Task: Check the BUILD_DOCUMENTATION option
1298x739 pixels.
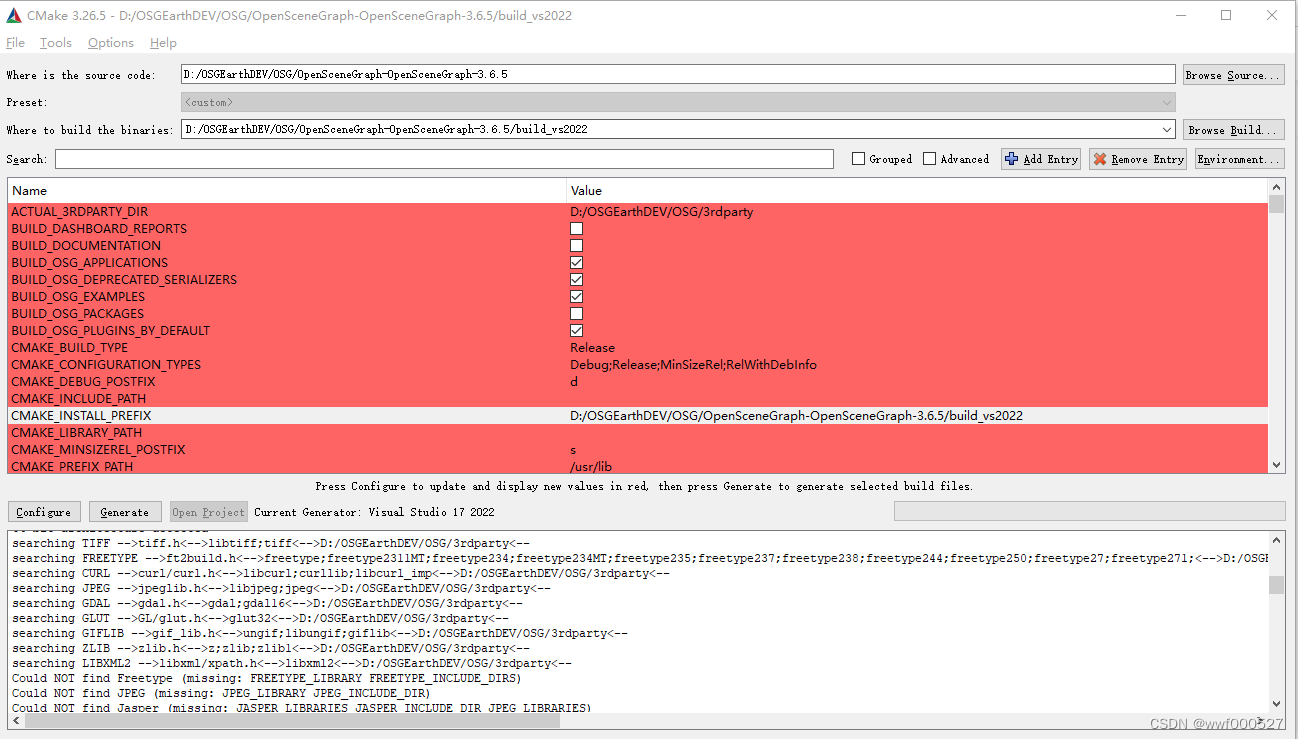Action: [576, 245]
